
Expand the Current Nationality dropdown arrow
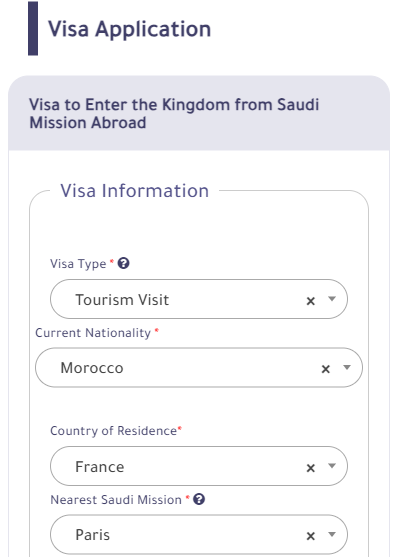coord(347,367)
